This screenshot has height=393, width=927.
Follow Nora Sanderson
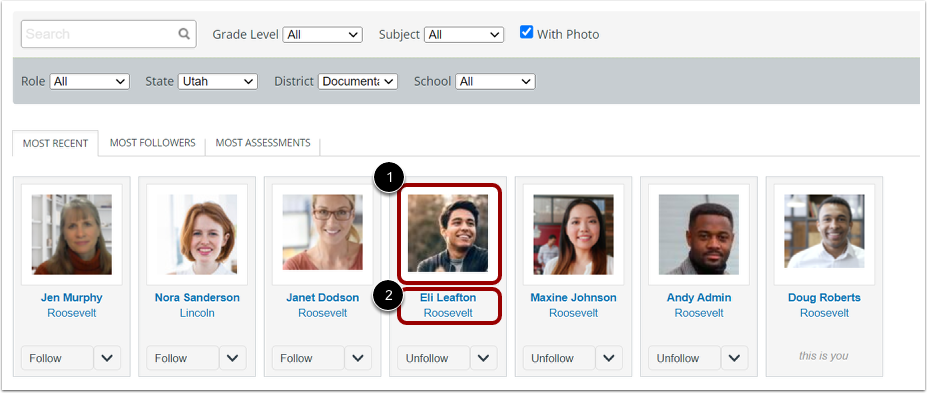pyautogui.click(x=183, y=358)
